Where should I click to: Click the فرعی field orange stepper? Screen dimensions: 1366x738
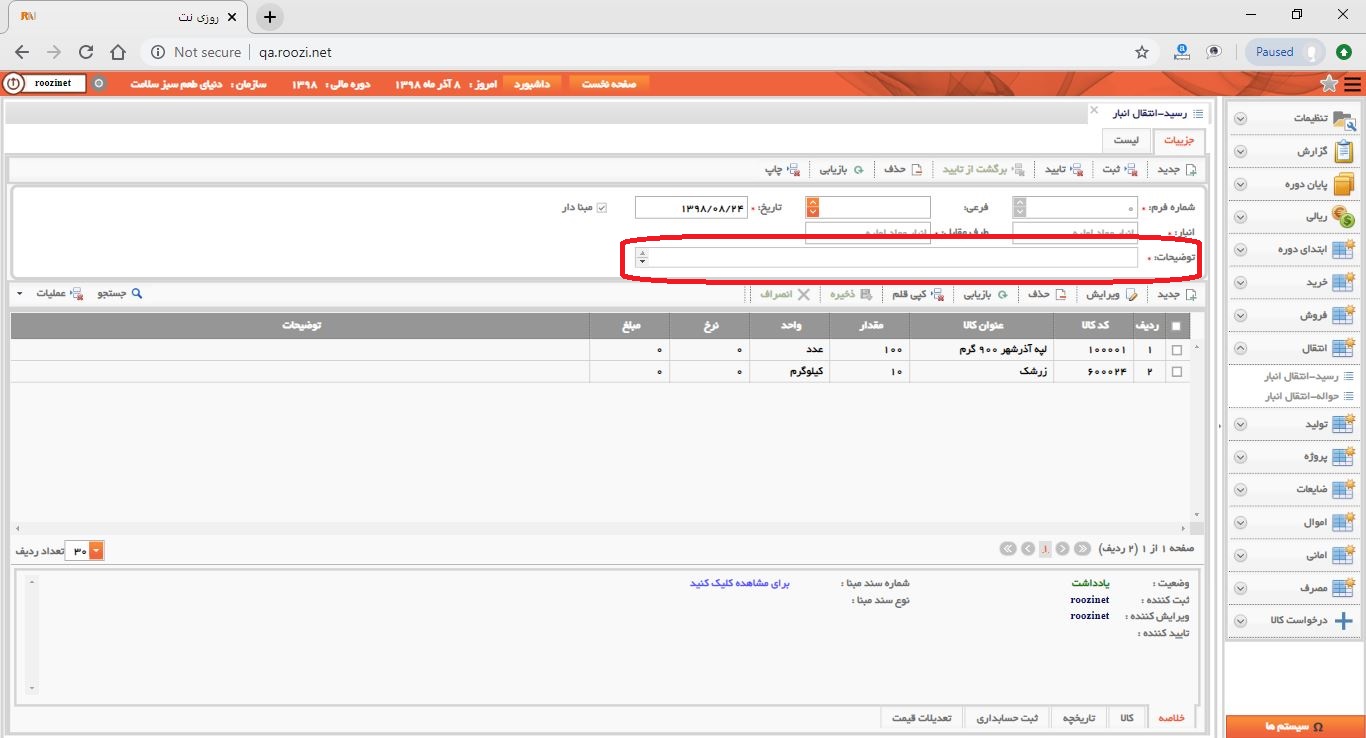coord(812,207)
